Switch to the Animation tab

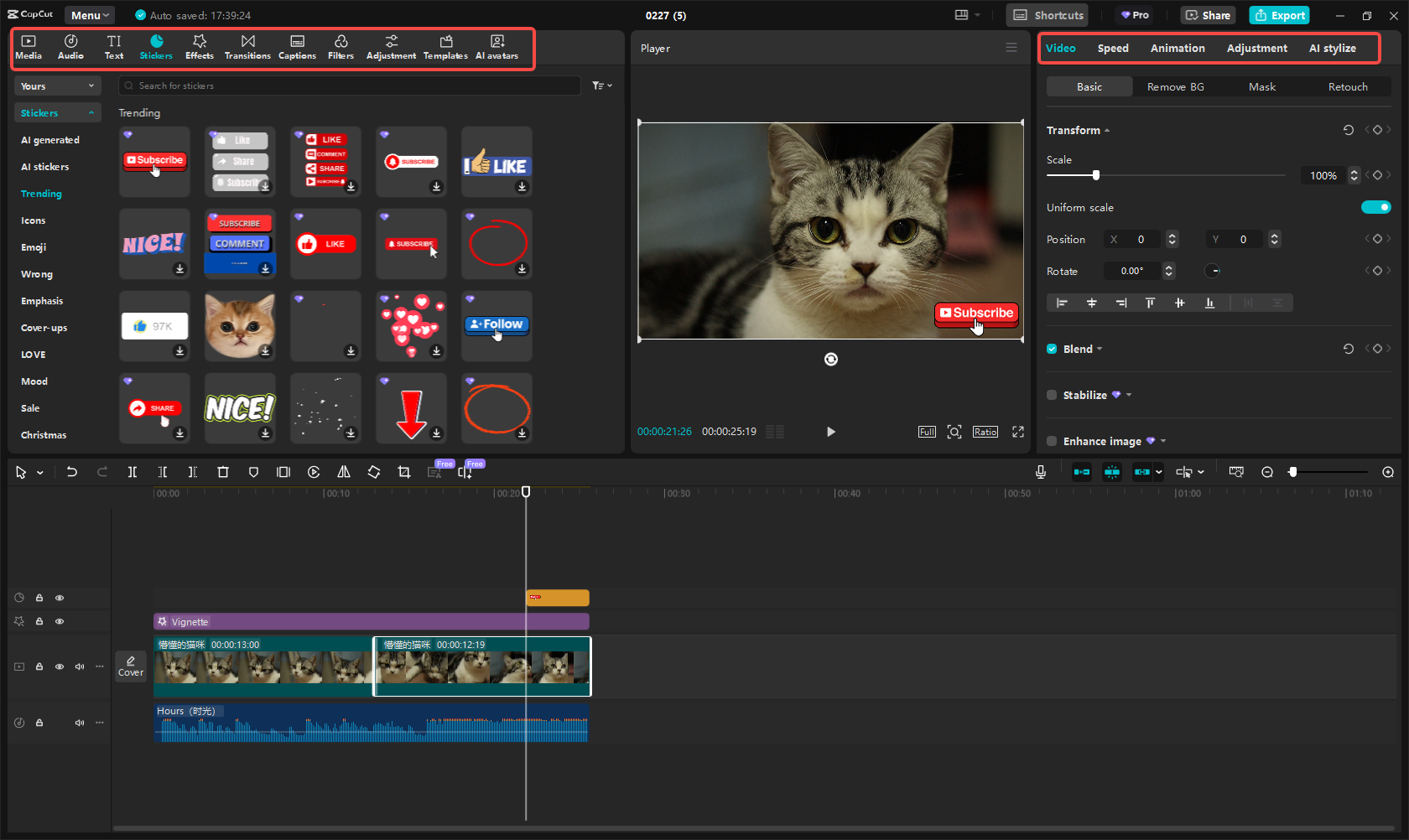coord(1178,48)
